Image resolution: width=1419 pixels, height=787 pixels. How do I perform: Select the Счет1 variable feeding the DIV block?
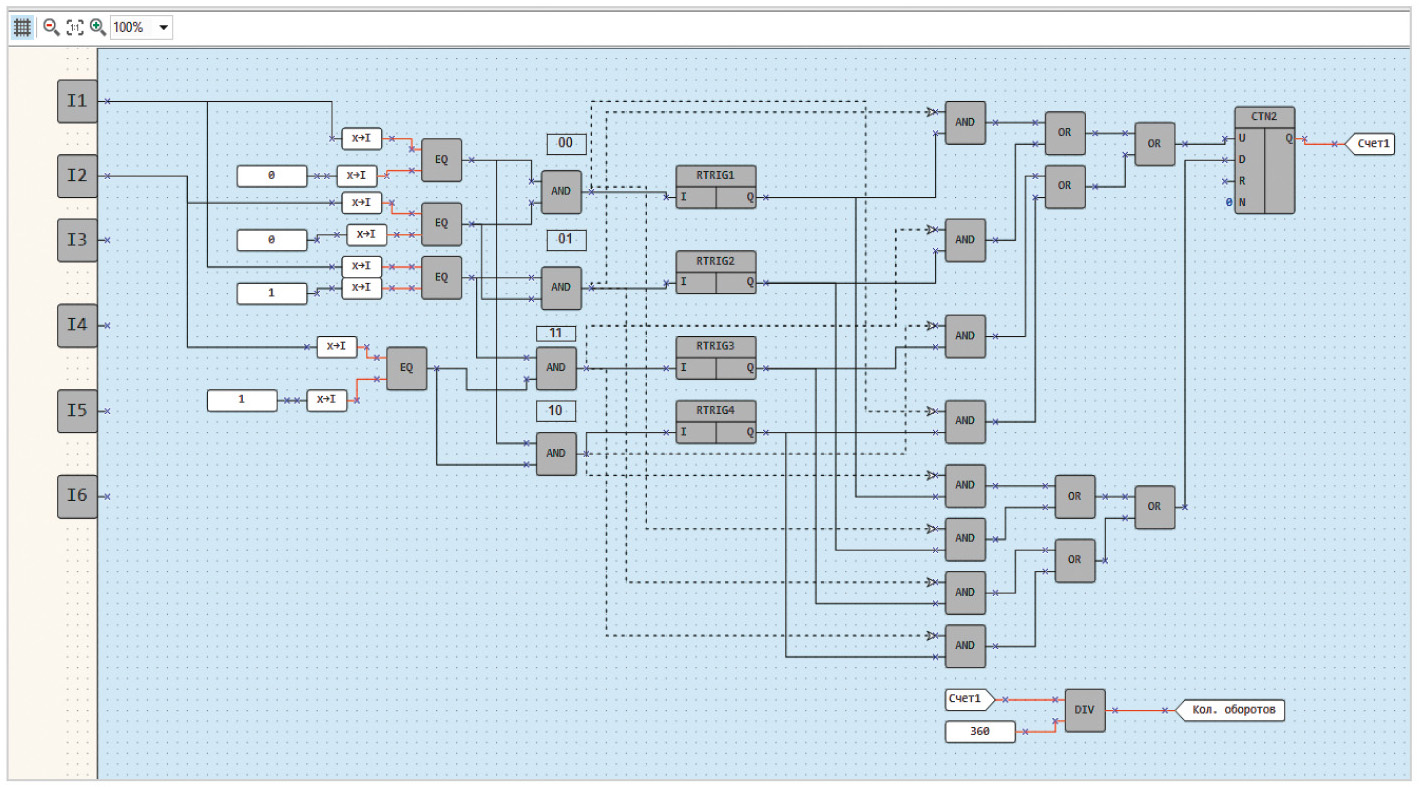969,699
